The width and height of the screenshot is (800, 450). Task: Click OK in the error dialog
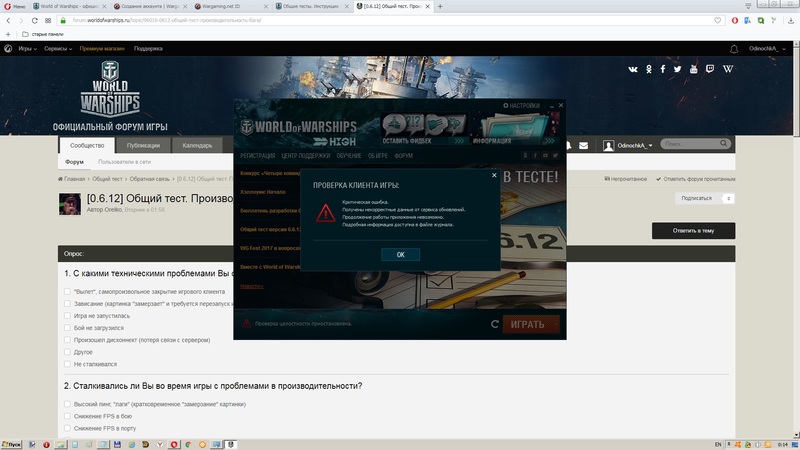[x=401, y=255]
